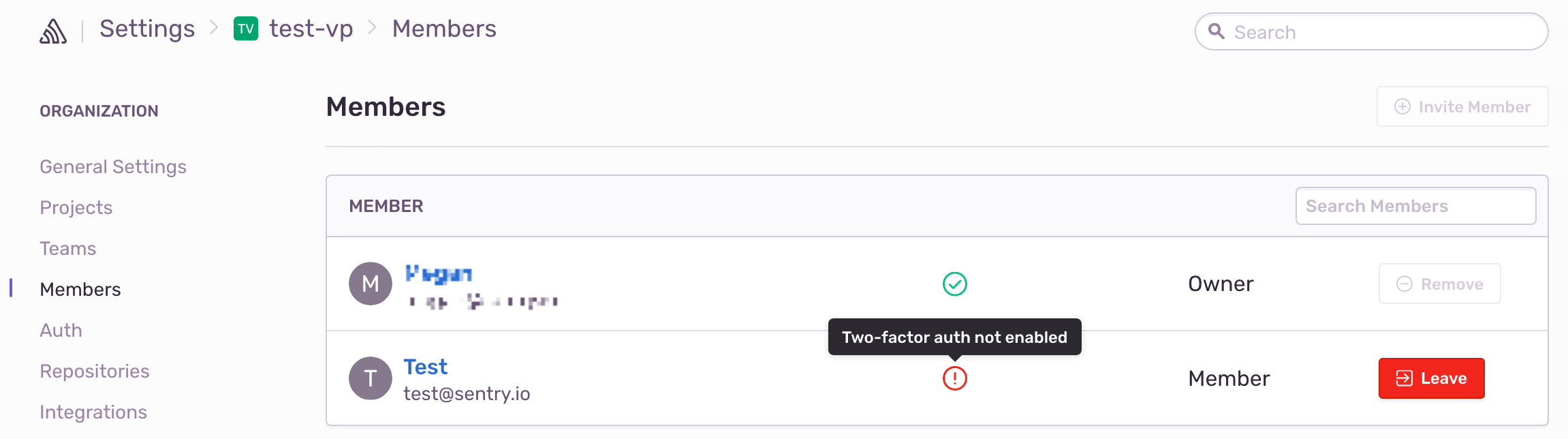Go to General Settings in sidebar
The image size is (1568, 439).
[x=113, y=167]
